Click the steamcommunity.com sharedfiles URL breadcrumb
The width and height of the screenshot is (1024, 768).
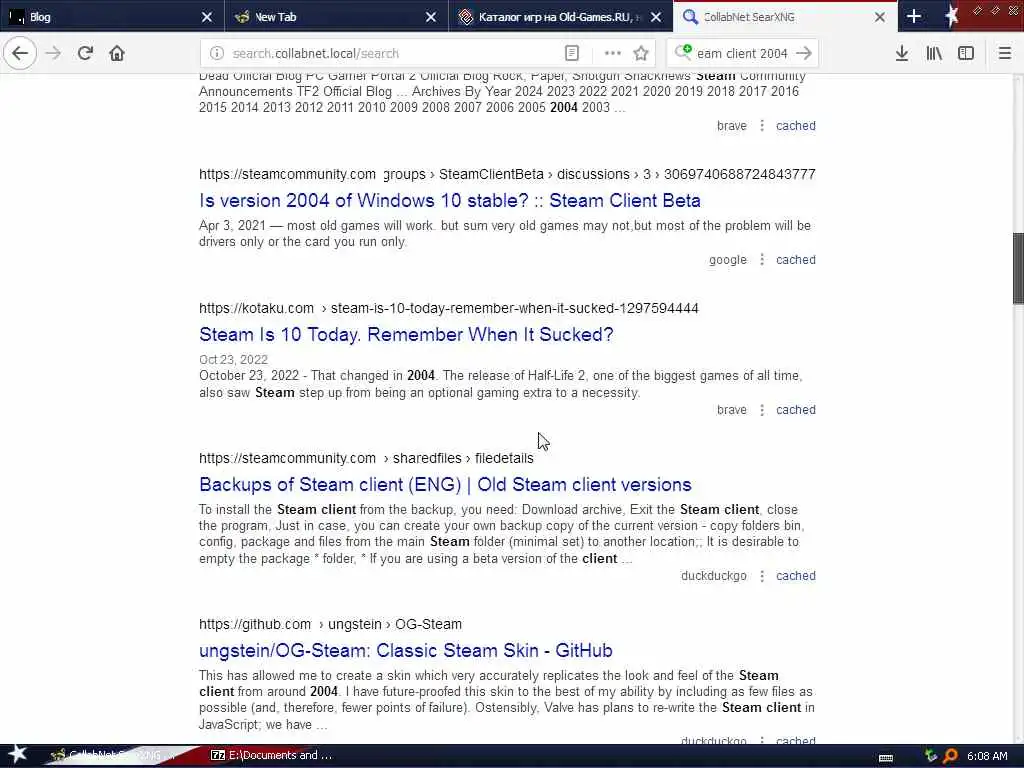pos(366,458)
